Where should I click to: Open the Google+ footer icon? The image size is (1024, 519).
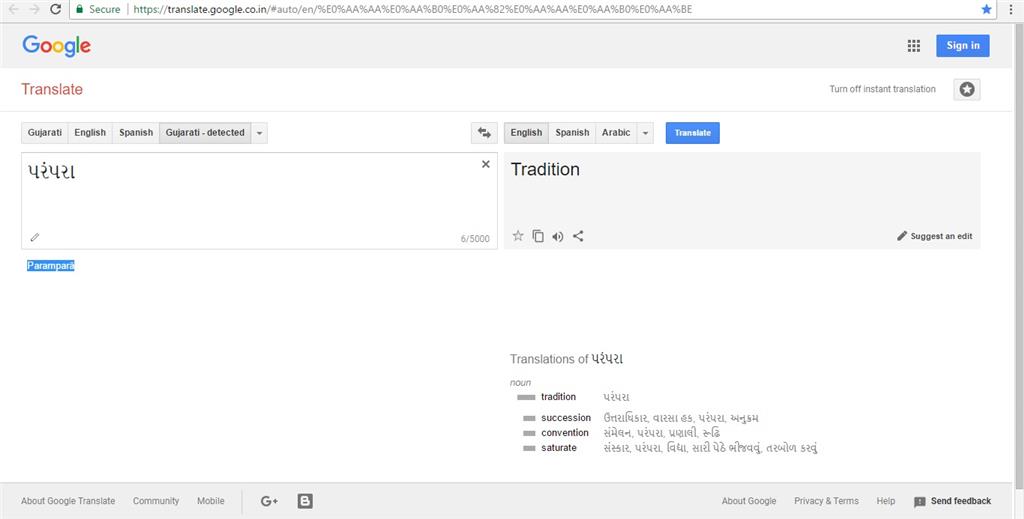(x=269, y=501)
